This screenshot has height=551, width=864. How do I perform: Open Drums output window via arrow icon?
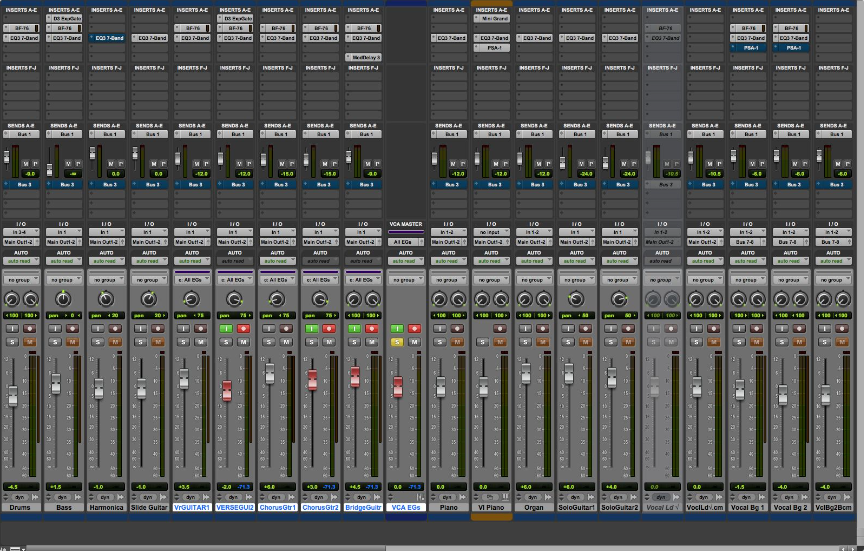34,497
